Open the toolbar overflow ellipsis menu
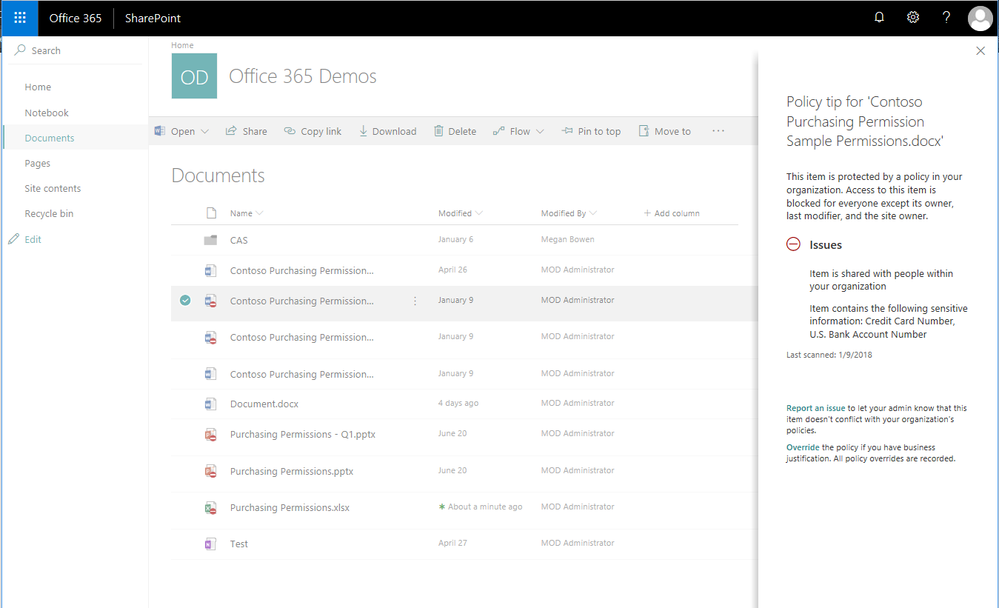The image size is (999, 608). [718, 131]
